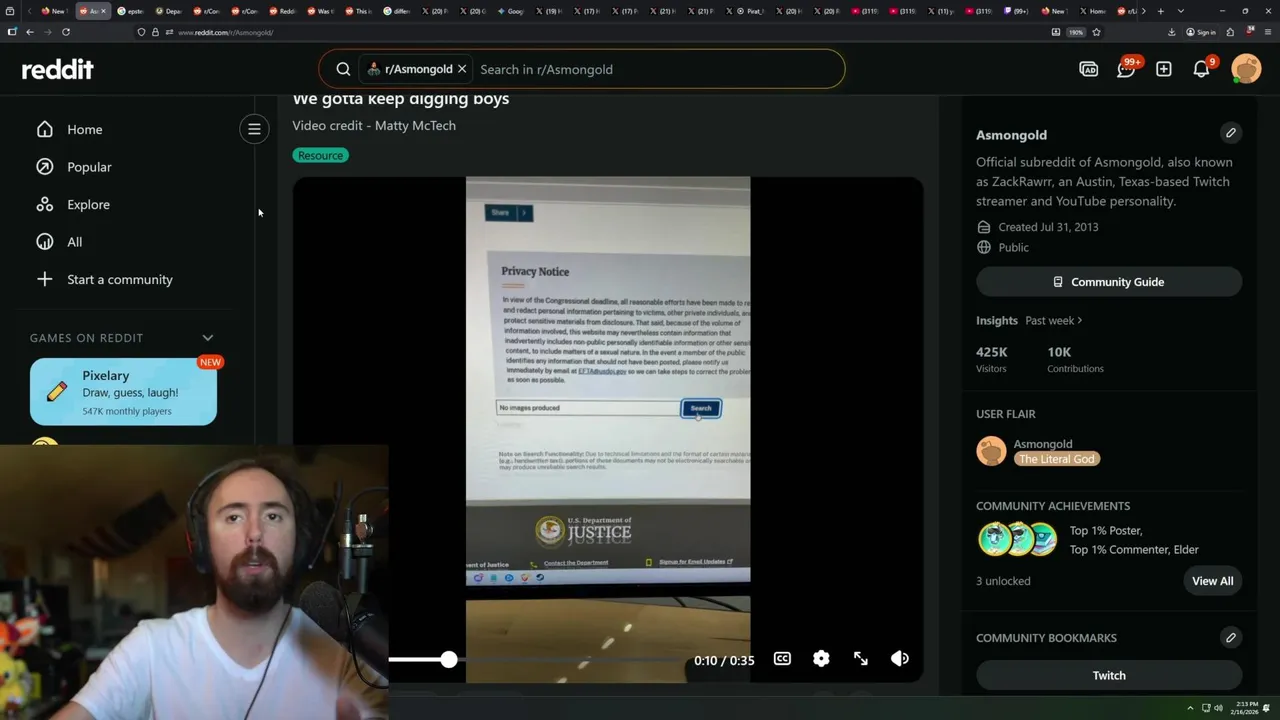Click the address bar URL
The image size is (1280, 720).
coord(225,32)
